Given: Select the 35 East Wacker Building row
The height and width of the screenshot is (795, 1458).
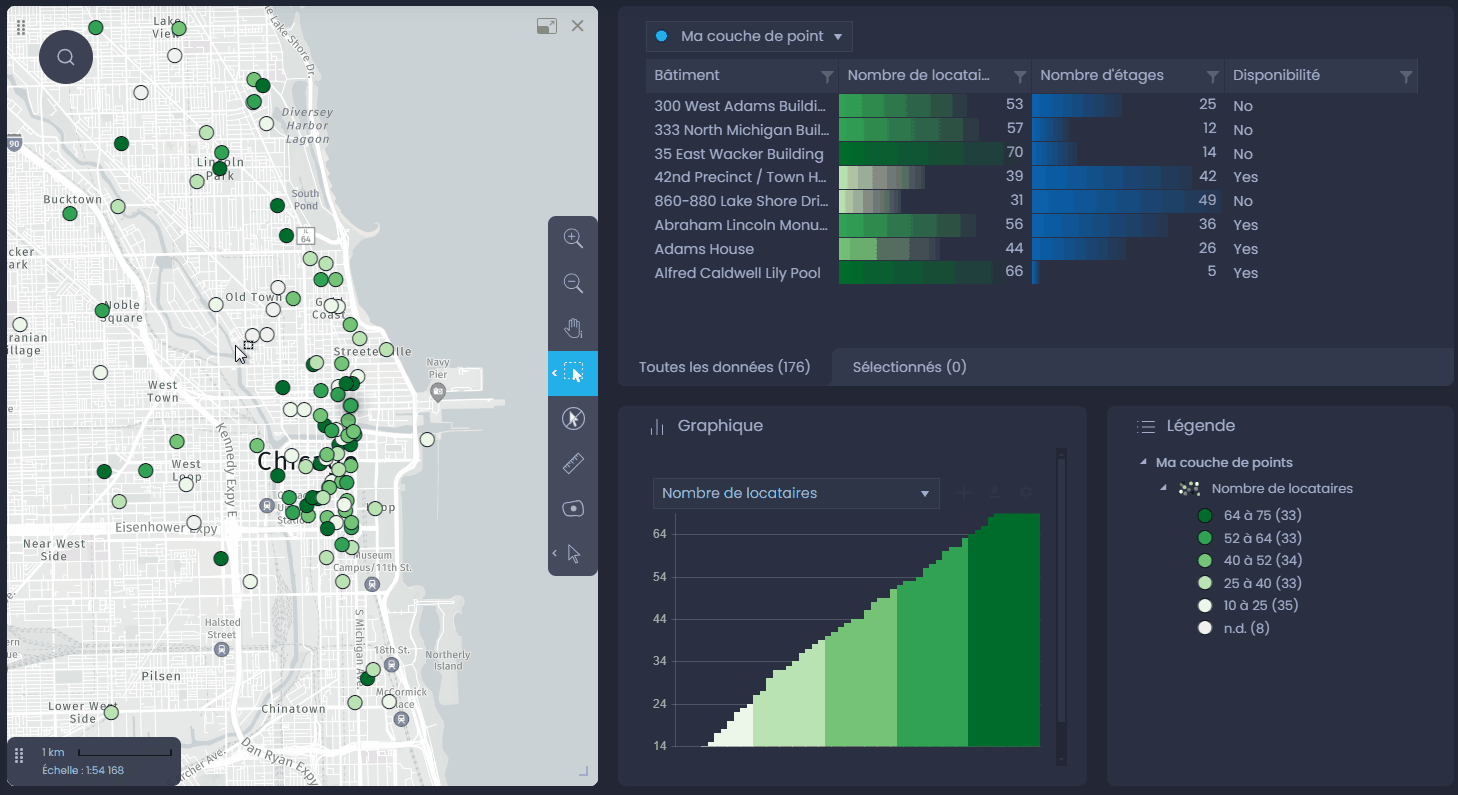Looking at the screenshot, I should (x=1032, y=154).
